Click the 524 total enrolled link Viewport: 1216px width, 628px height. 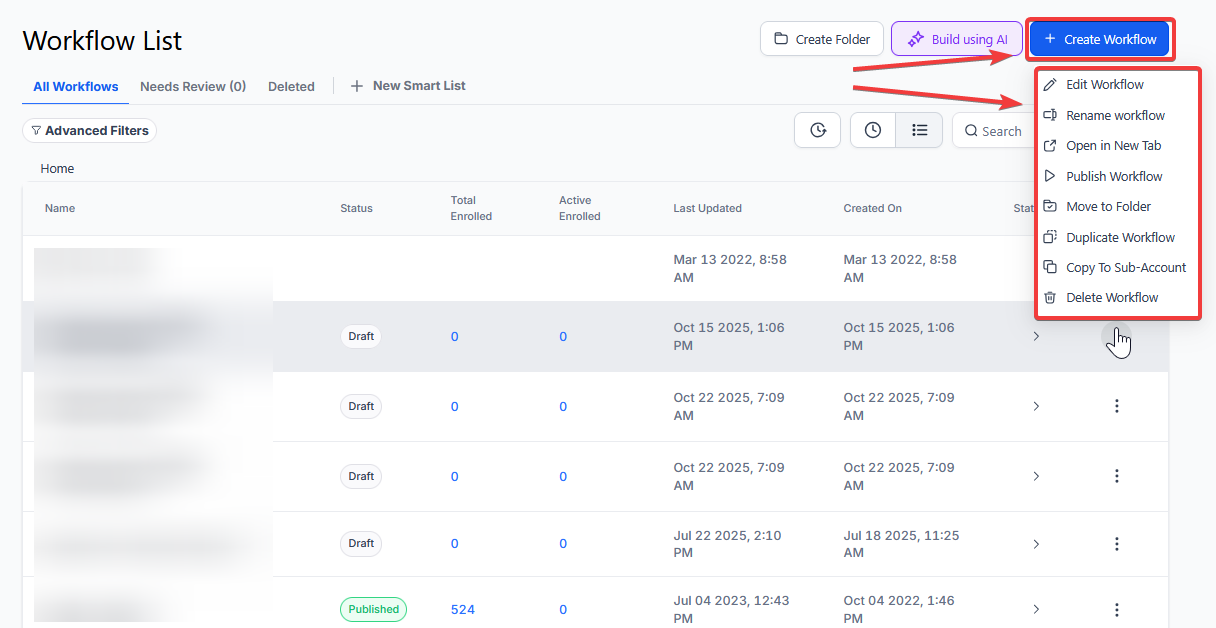[463, 609]
